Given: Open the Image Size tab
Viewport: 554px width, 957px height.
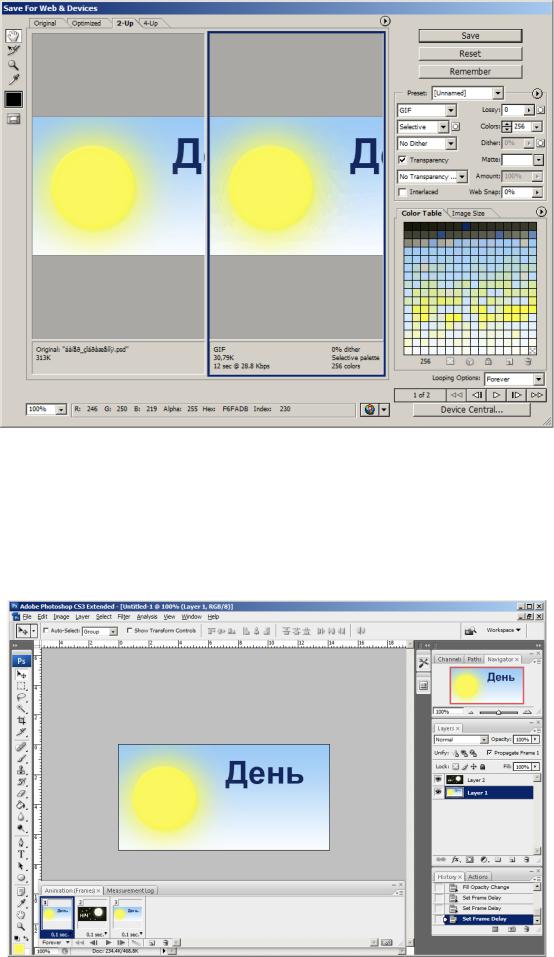Looking at the screenshot, I should pos(468,213).
